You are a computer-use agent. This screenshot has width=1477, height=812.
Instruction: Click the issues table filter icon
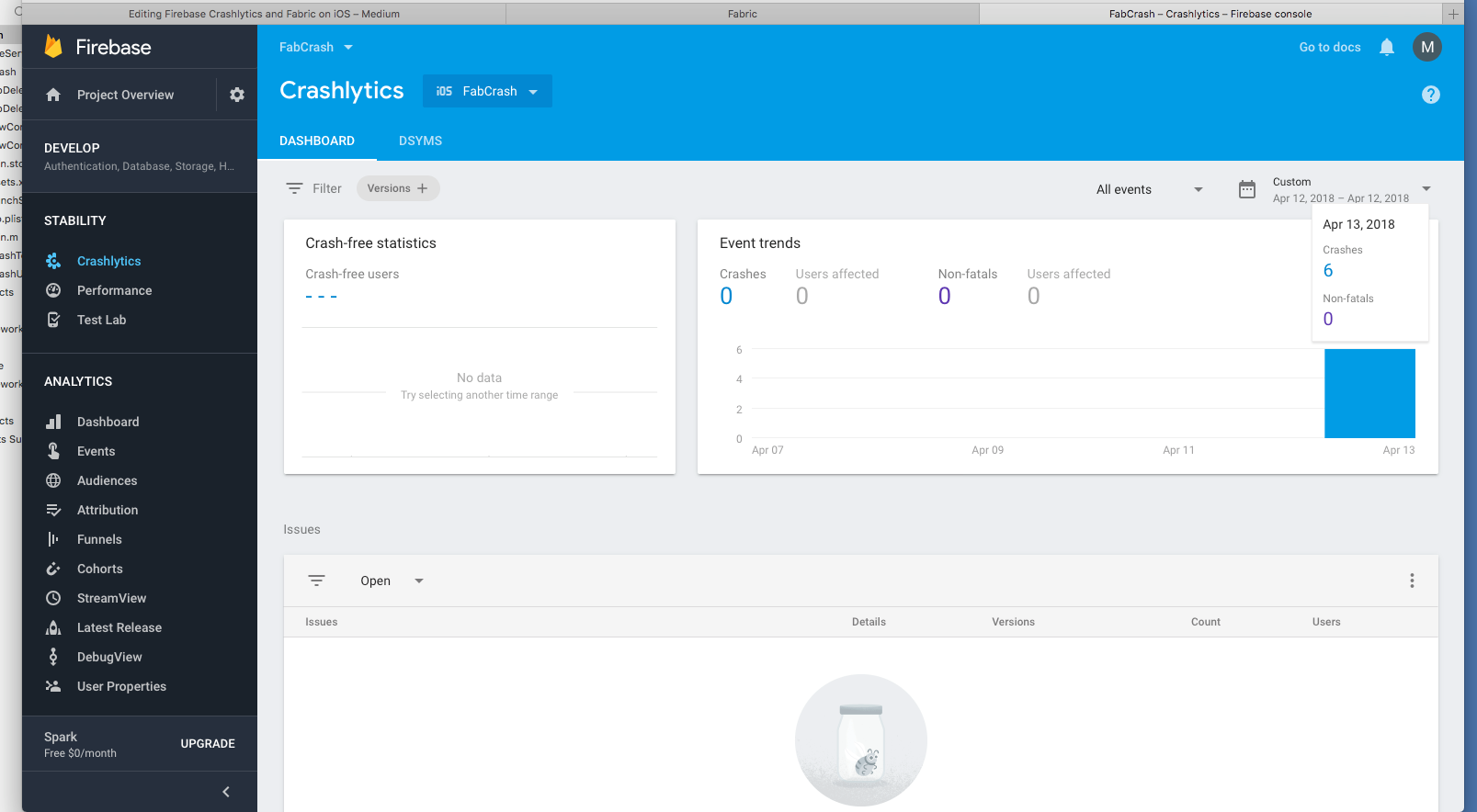click(316, 581)
